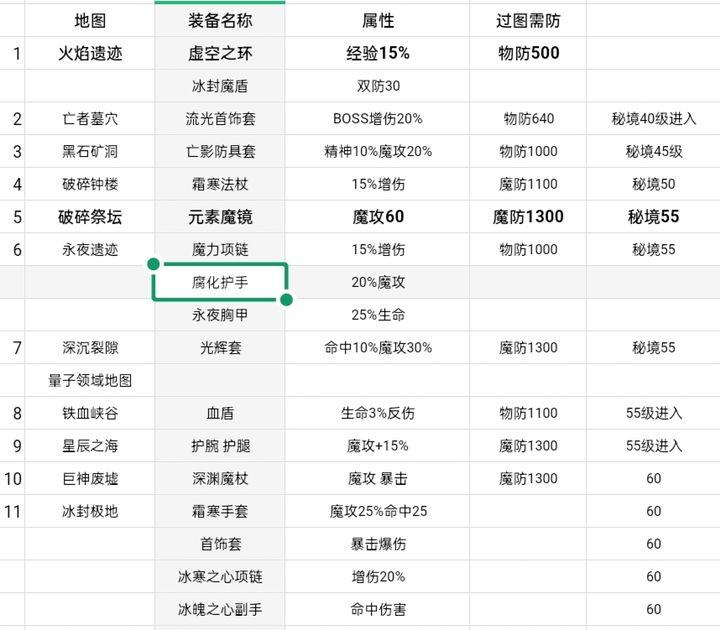Viewport: 720px width, 630px height.
Task: Click the bottom-right green selection handle
Action: 287,300
